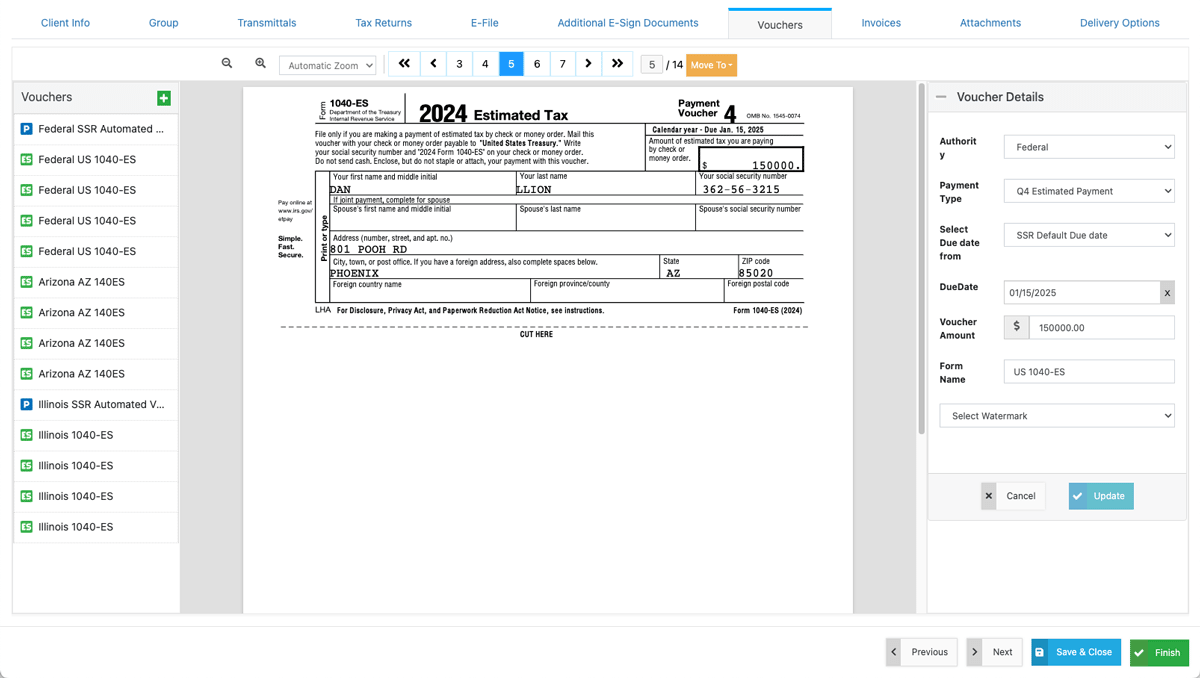The width and height of the screenshot is (1200, 678).
Task: Click the green add voucher plus icon
Action: pos(164,98)
